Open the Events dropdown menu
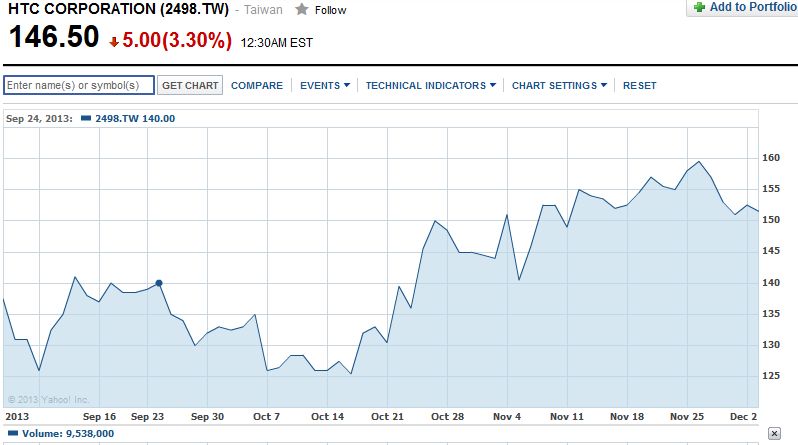 click(325, 86)
